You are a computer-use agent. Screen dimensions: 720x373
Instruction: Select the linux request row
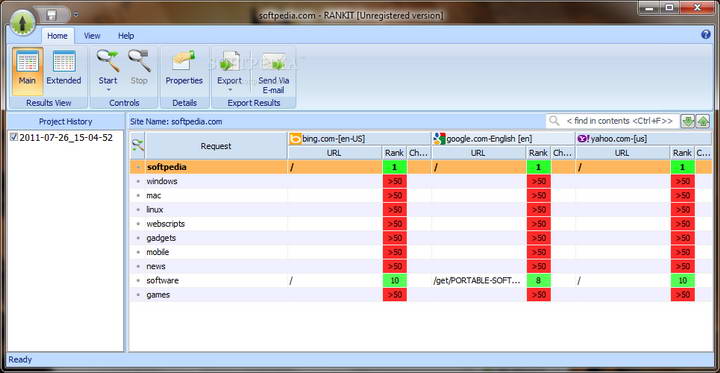[421, 210]
